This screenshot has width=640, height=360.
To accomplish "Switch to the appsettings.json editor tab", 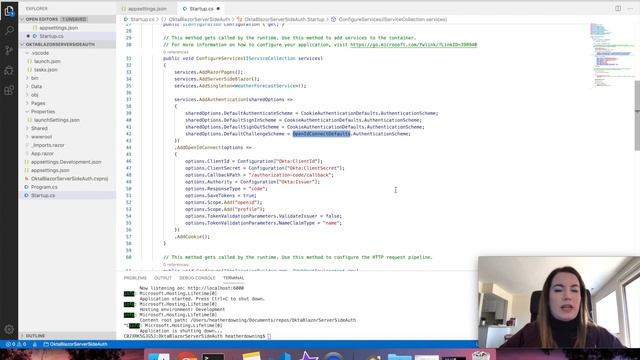I will click(x=147, y=9).
